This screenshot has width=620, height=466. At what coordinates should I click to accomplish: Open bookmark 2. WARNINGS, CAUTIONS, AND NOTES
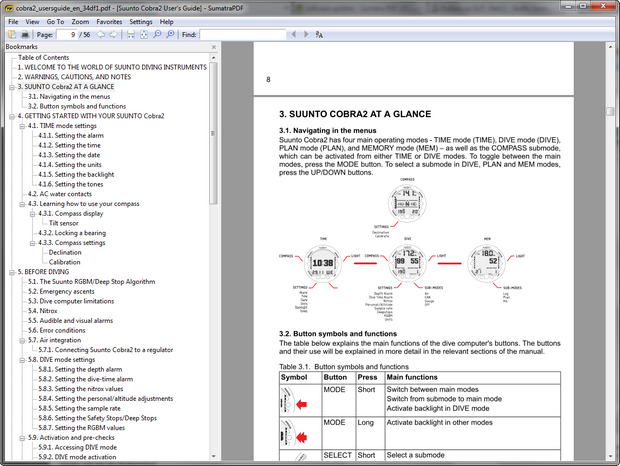pyautogui.click(x=74, y=77)
